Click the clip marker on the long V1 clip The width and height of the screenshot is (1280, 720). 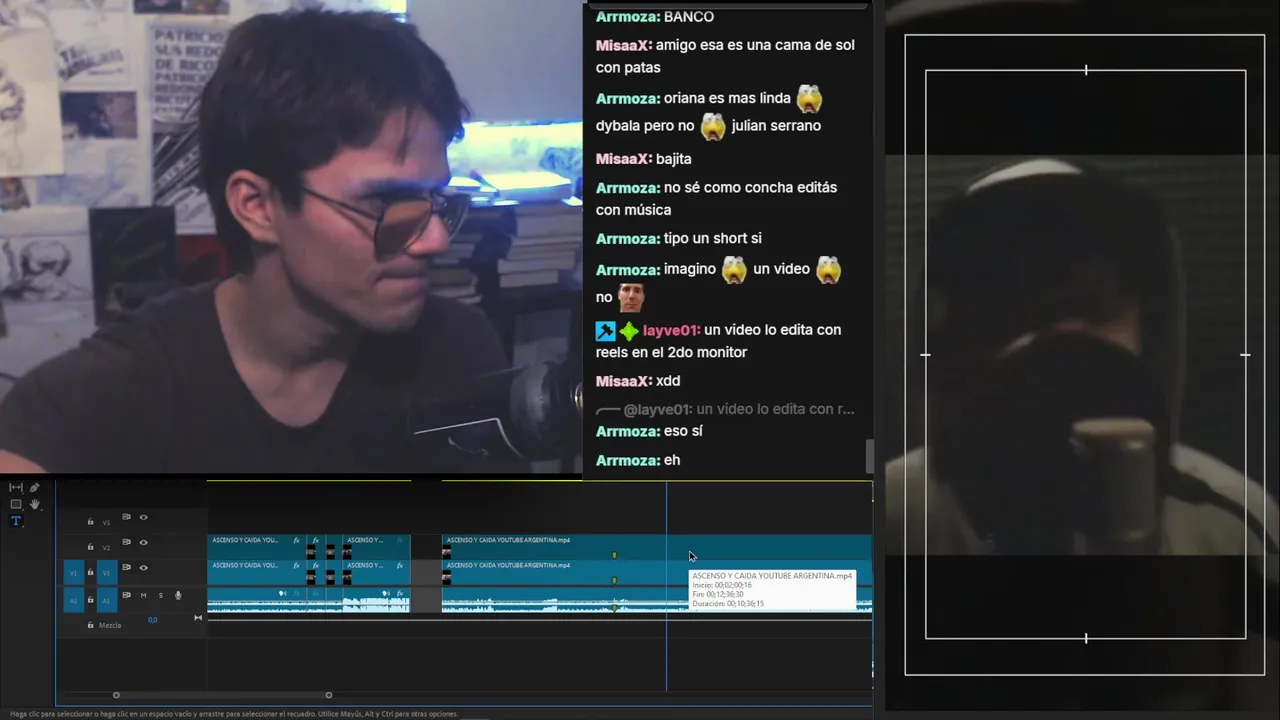(x=614, y=580)
